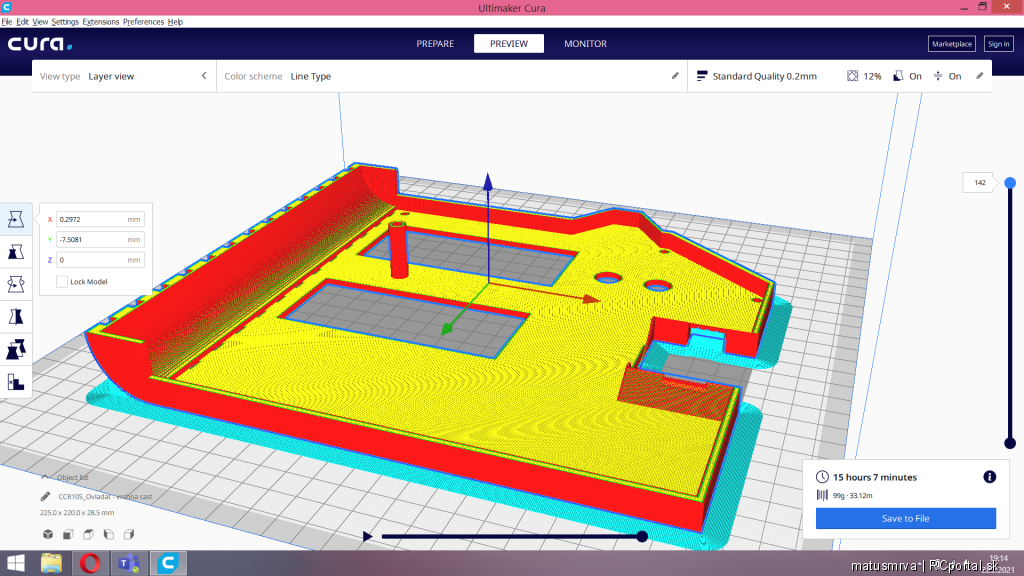The image size is (1024, 576).
Task: Select the Scale tool
Action: tap(16, 251)
